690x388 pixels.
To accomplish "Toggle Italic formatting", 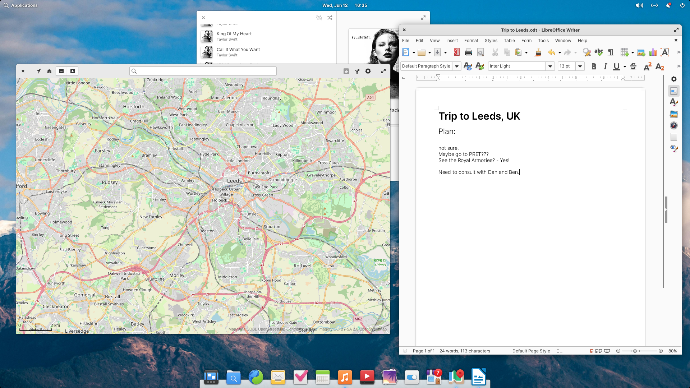I will (x=605, y=66).
